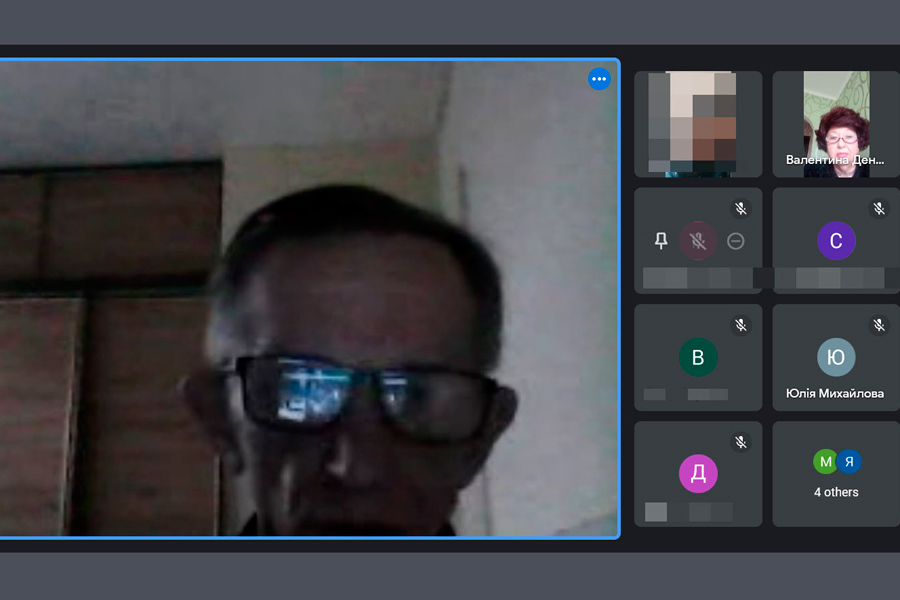
Task: Select the pixelated participant video tile
Action: coord(698,124)
